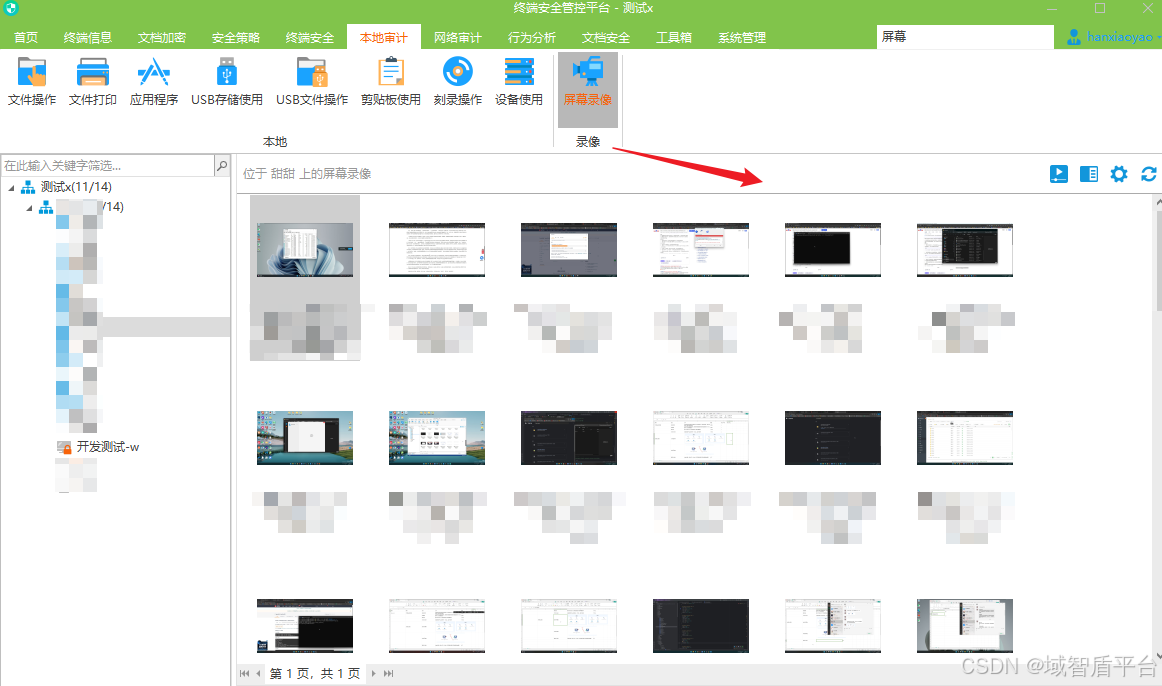
Task: Open the 系统管理 tab
Action: pos(742,37)
